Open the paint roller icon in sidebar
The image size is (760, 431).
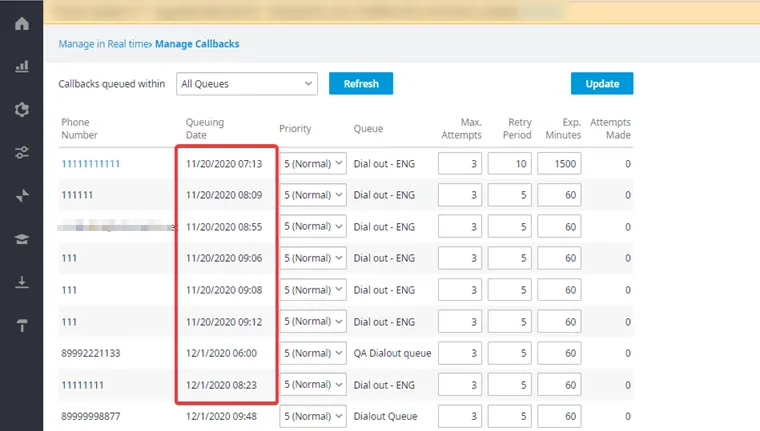click(22, 325)
